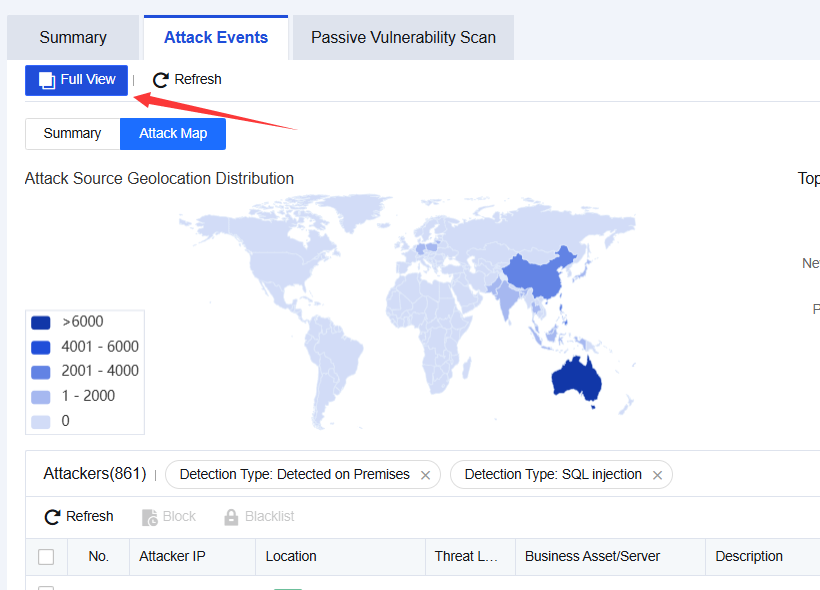Select the Attack Map view toggle
Viewport: 820px width, 590px height.
click(173, 134)
